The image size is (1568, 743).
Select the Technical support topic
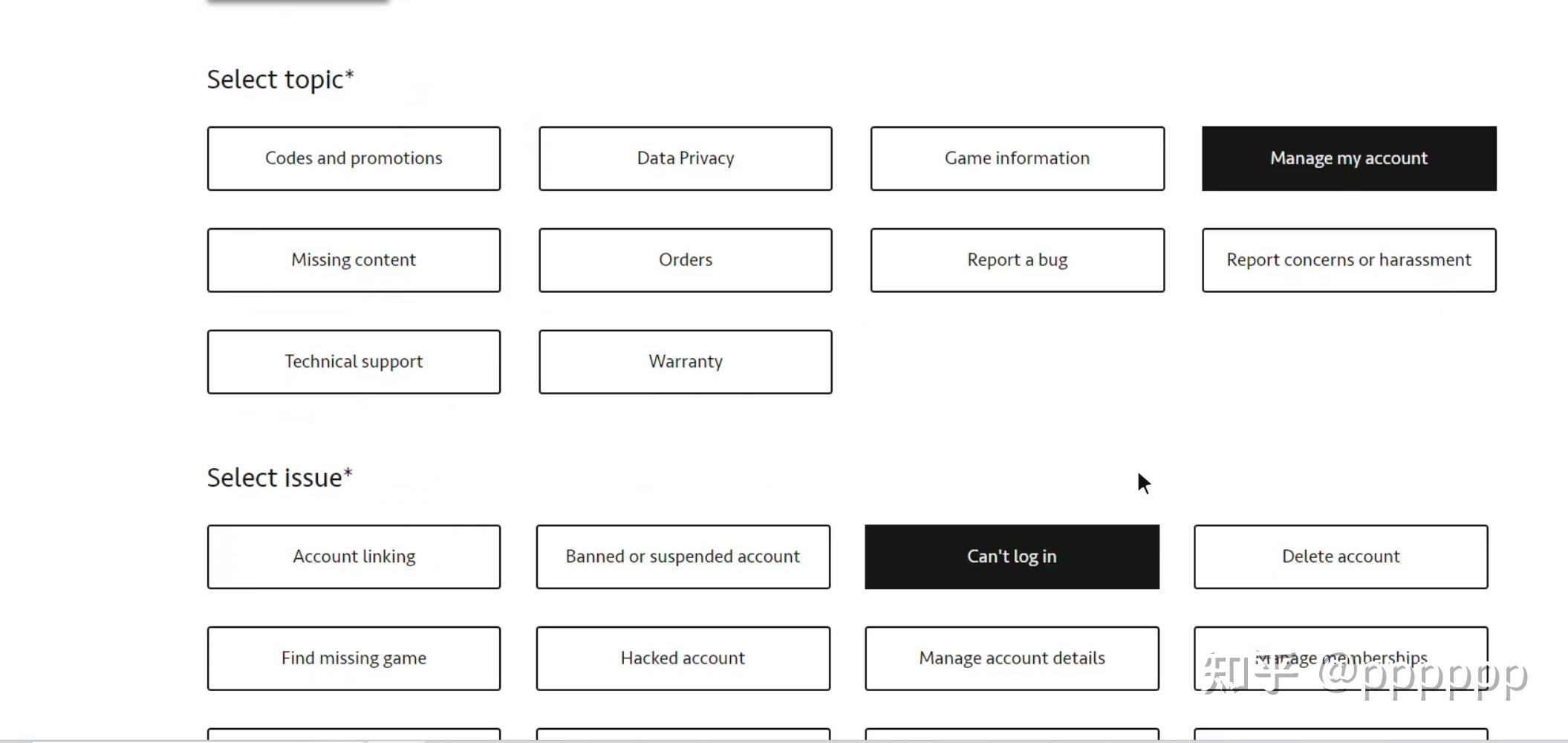(x=354, y=362)
